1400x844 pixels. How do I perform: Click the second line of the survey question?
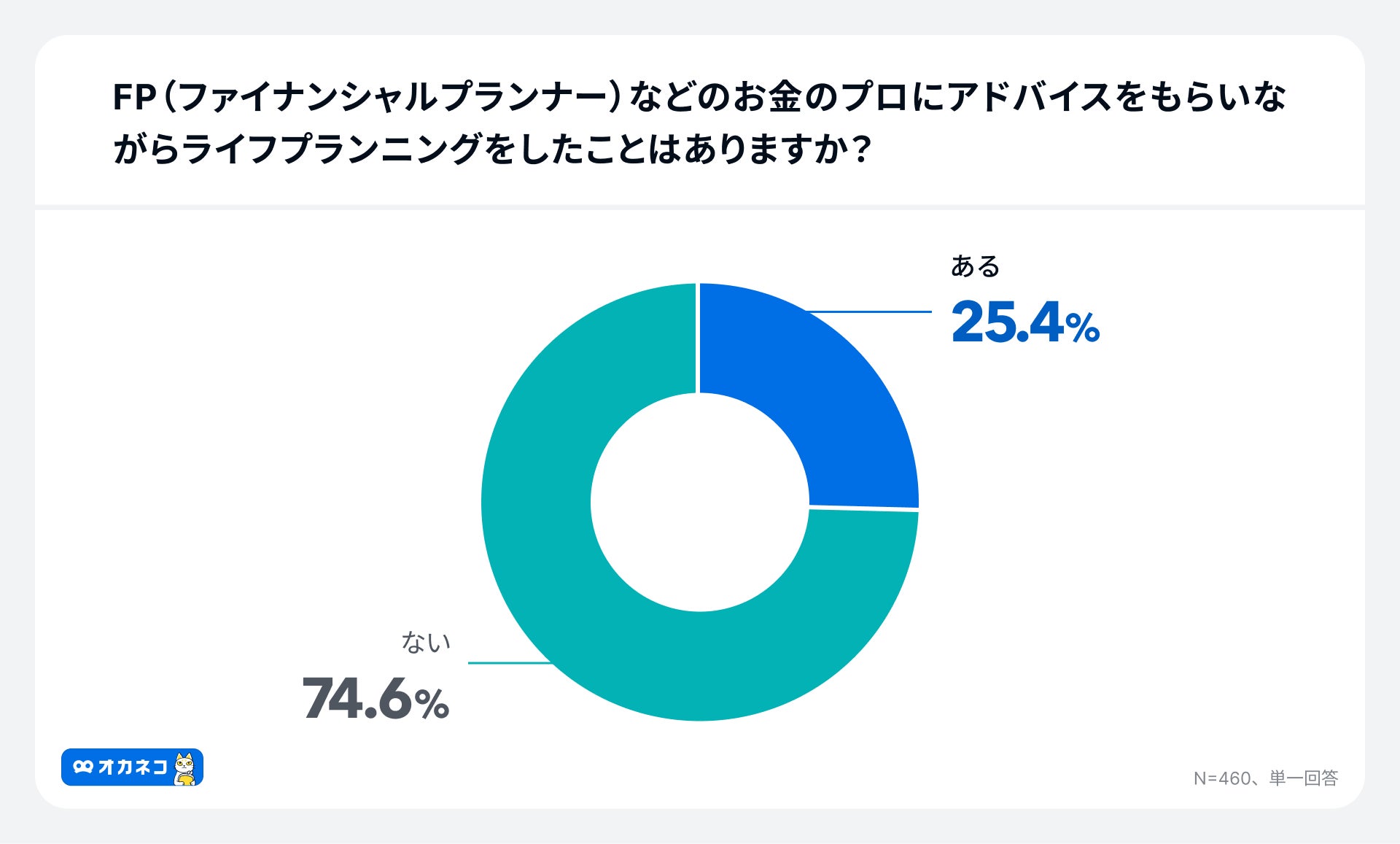click(x=492, y=149)
